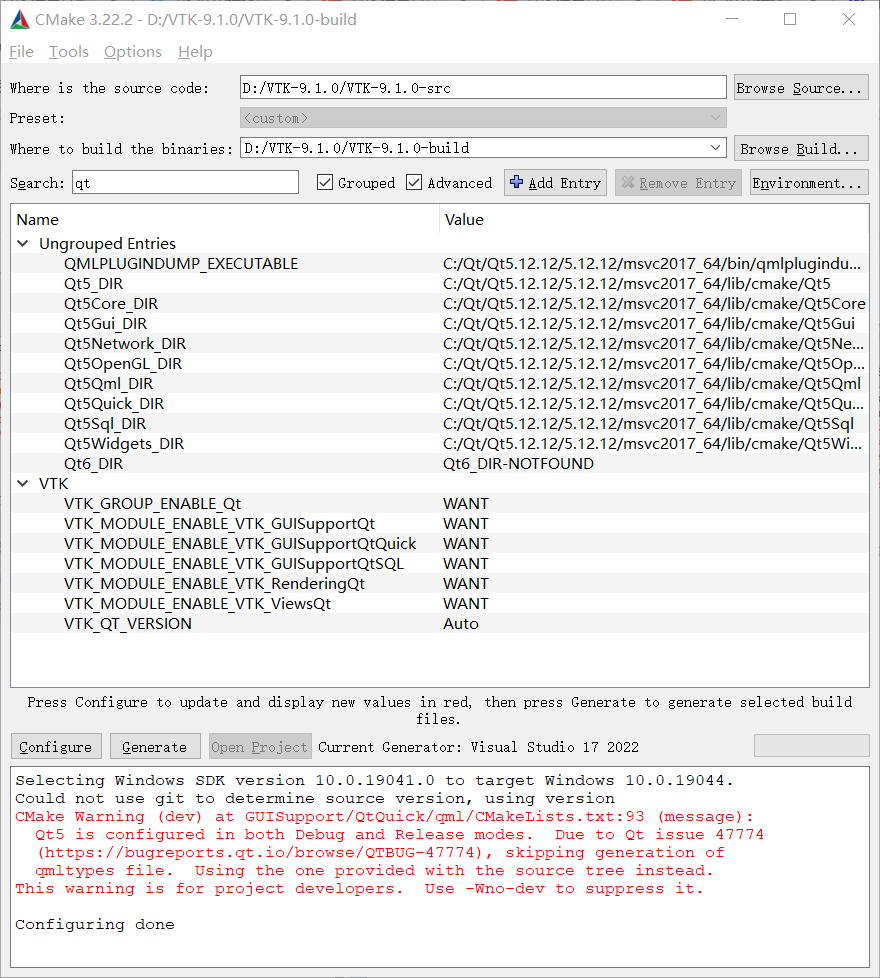Click Browse Build to pick build folder
Image resolution: width=880 pixels, height=978 pixels.
(x=800, y=148)
